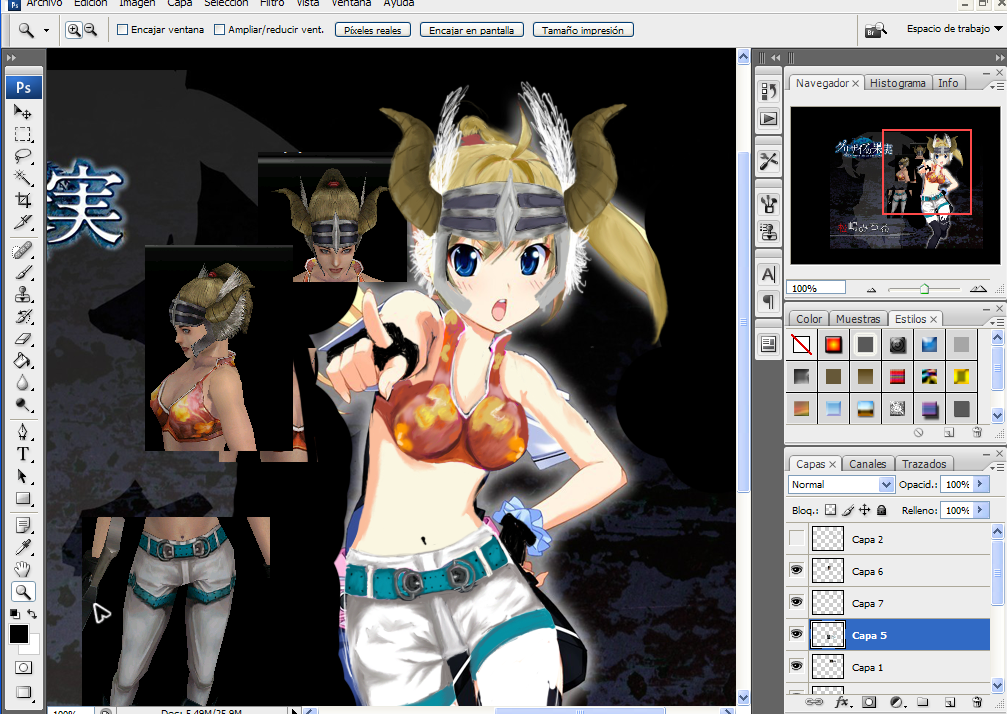Select the Hand tool
Screen dimensions: 1007x714
(23, 569)
